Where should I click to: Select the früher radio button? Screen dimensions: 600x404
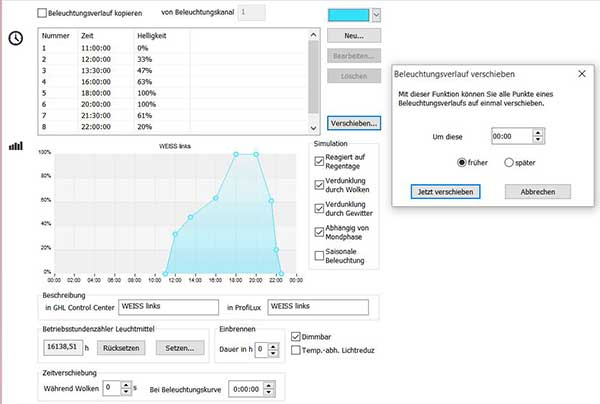click(x=462, y=162)
